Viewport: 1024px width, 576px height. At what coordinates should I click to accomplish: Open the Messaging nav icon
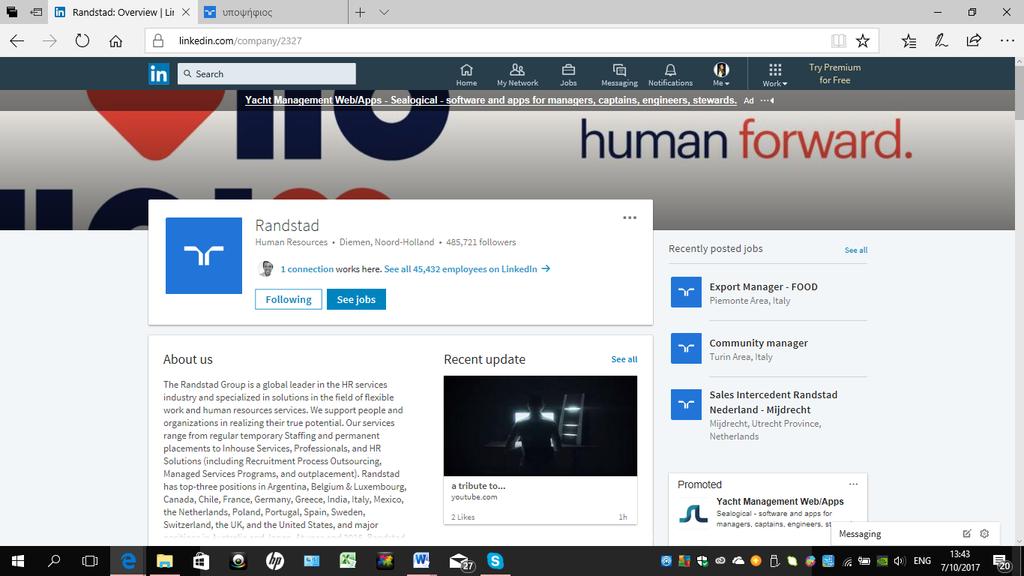619,74
